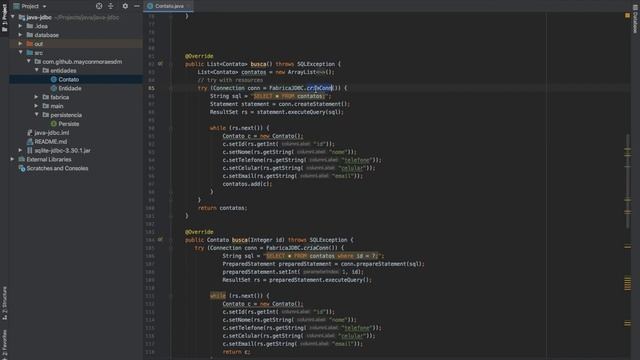Select java-jdbc.iml file
Viewport: 640px width, 360px height.
pyautogui.click(x=51, y=133)
